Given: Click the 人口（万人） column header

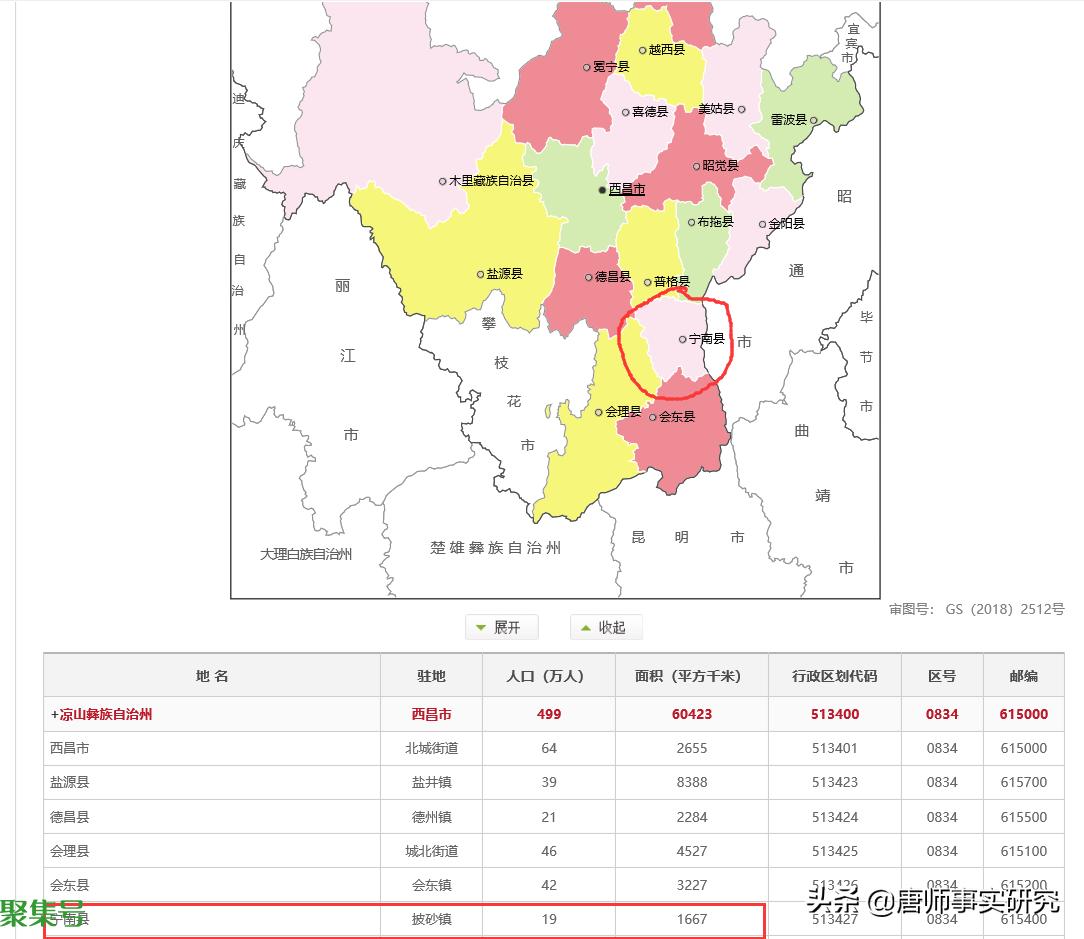Looking at the screenshot, I should click(548, 676).
